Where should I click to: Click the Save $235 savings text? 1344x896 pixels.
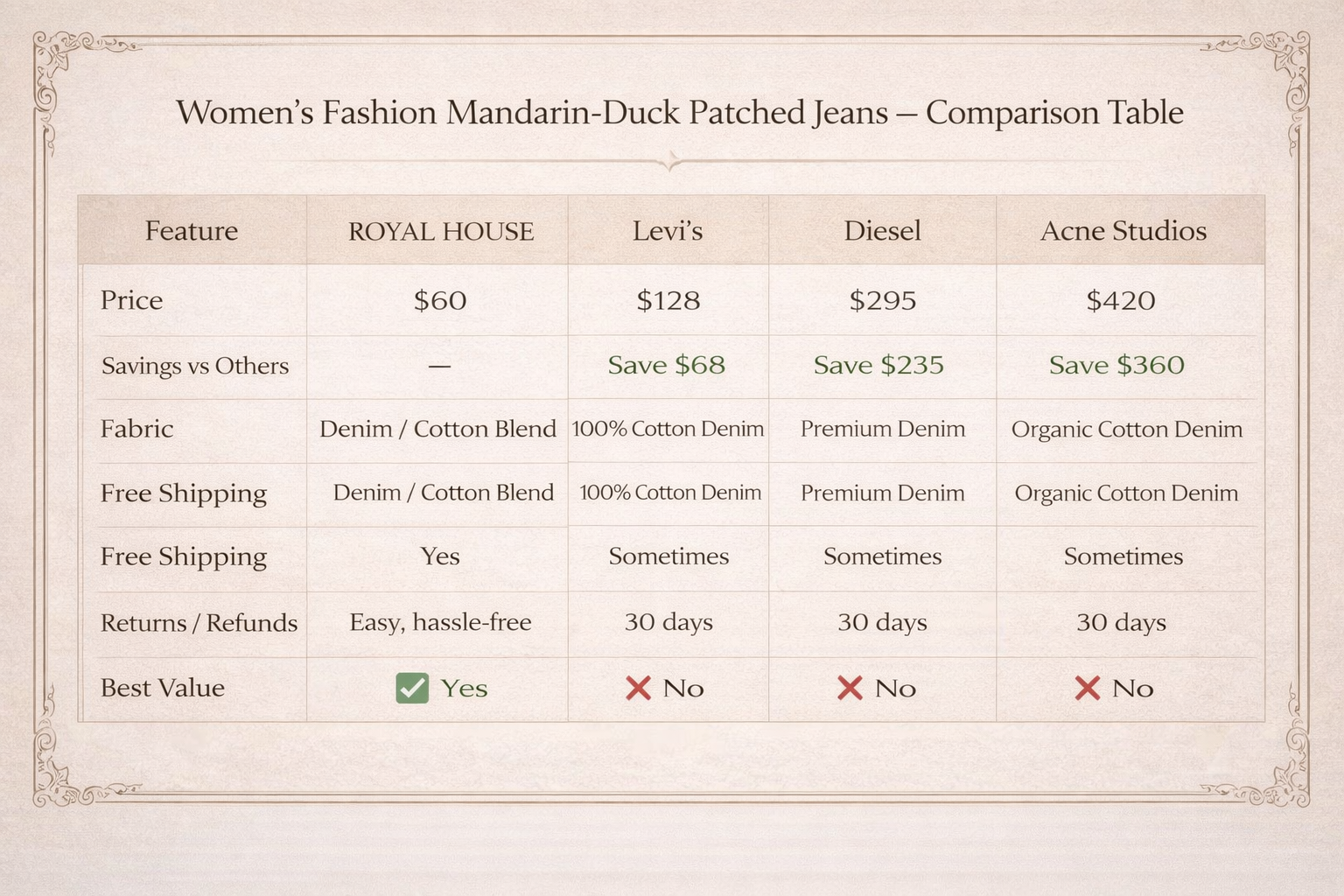coord(878,365)
